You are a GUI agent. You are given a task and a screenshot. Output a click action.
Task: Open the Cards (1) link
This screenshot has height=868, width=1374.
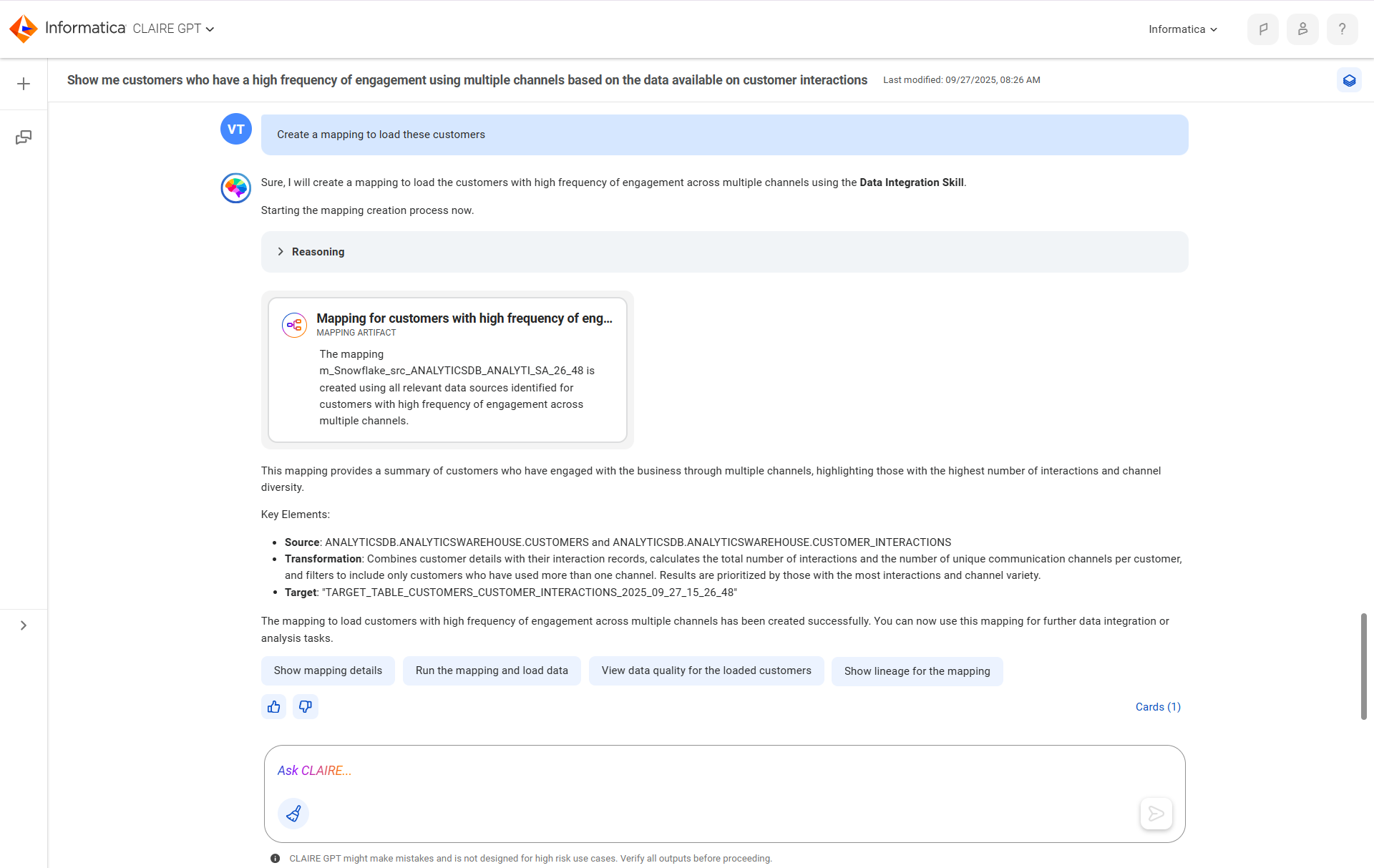pyautogui.click(x=1158, y=707)
